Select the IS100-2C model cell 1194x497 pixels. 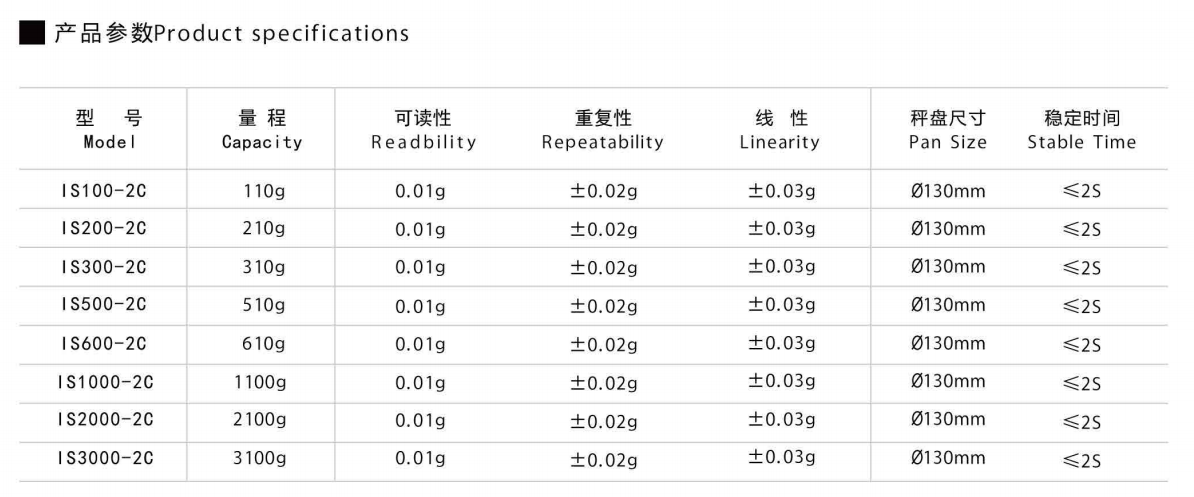pos(103,190)
